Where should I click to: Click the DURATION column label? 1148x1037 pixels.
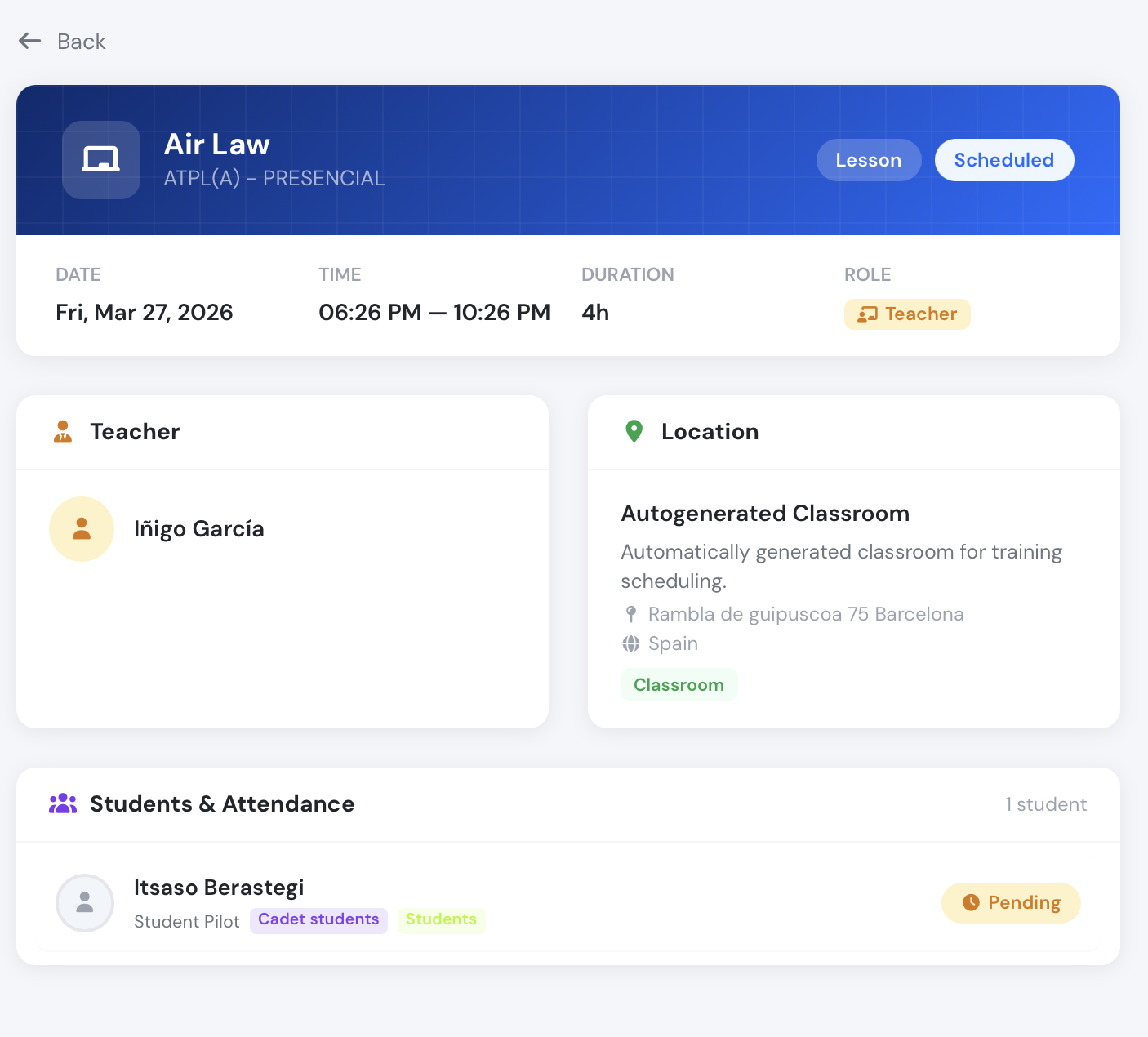pyautogui.click(x=628, y=274)
